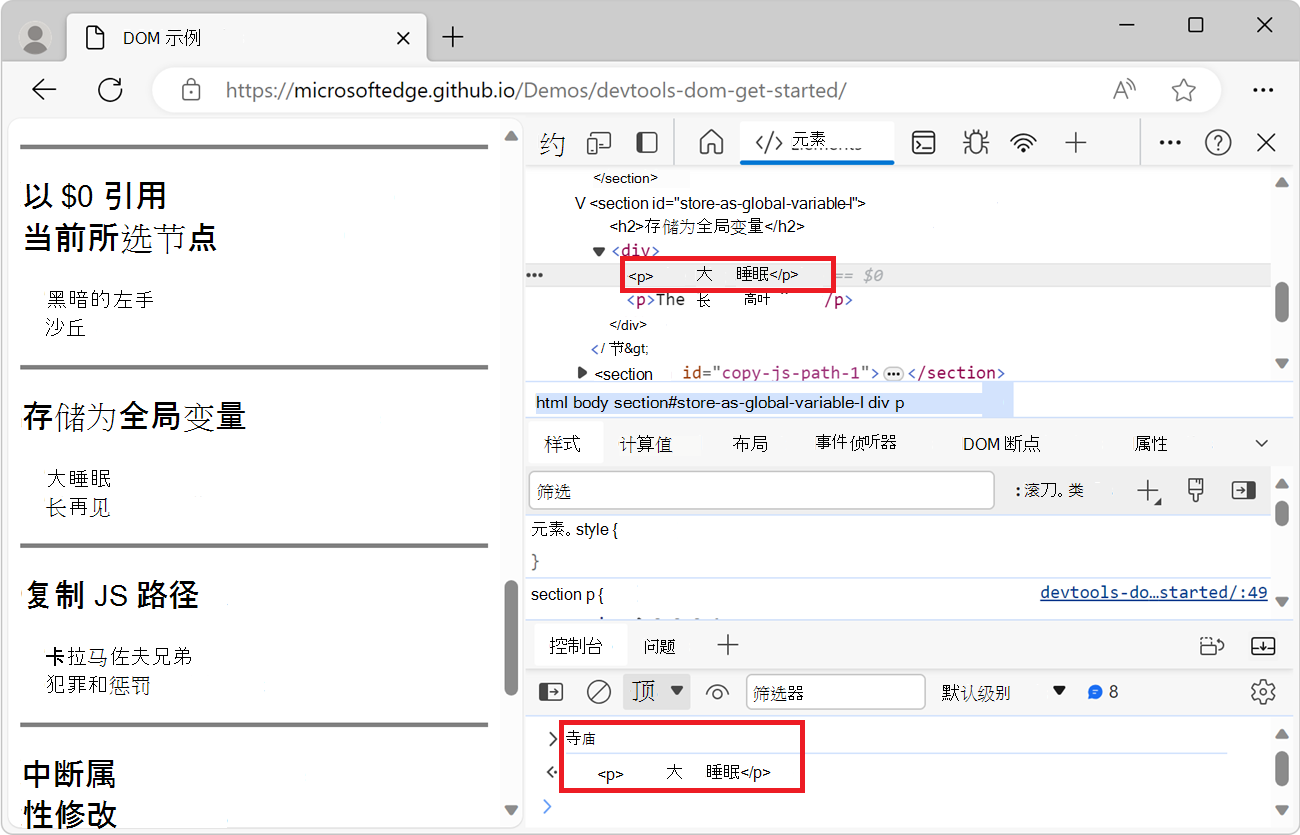Screen dimensions: 1300x835
Task: Open the Console tool icon
Action: click(924, 143)
